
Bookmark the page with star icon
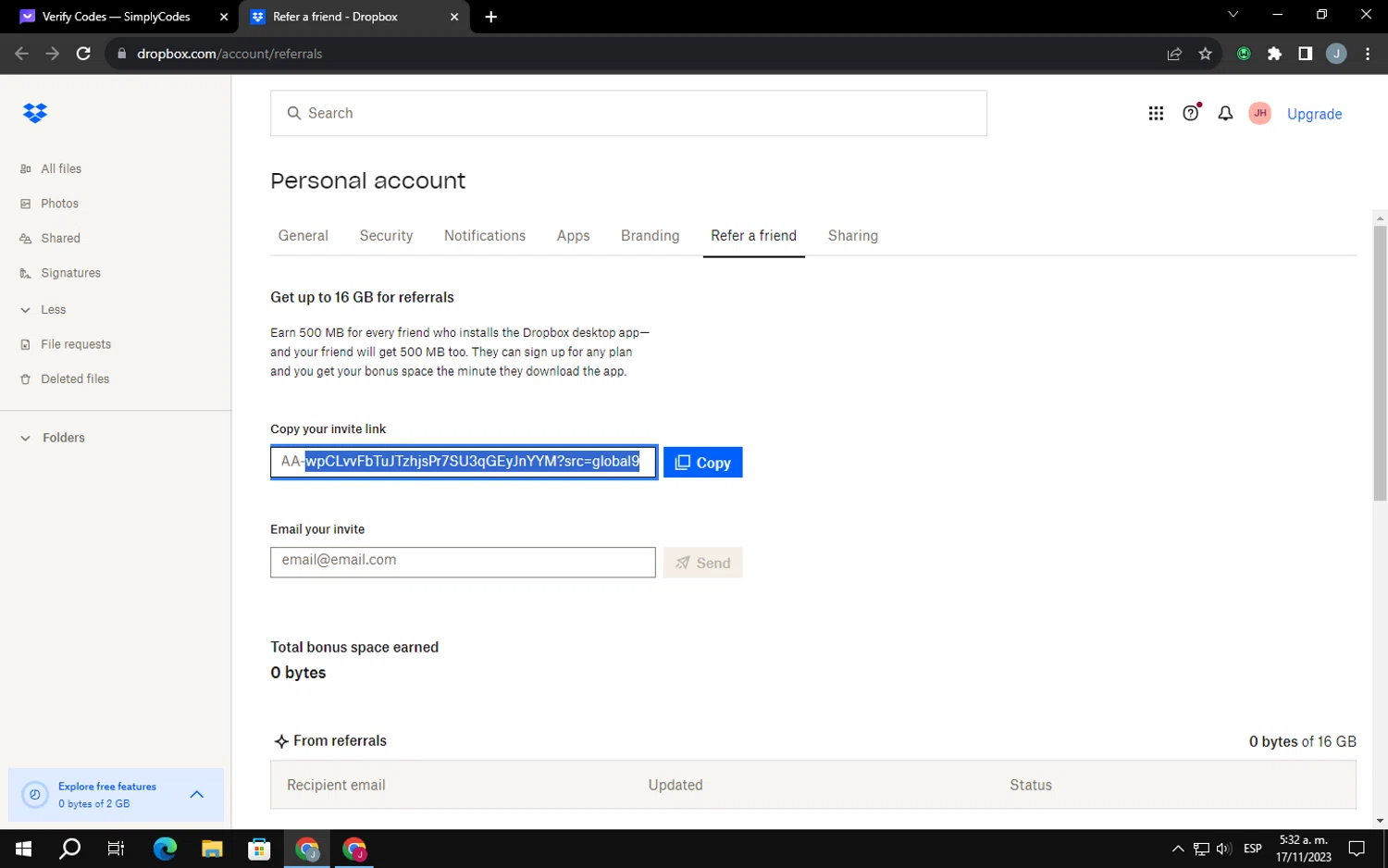click(1205, 54)
